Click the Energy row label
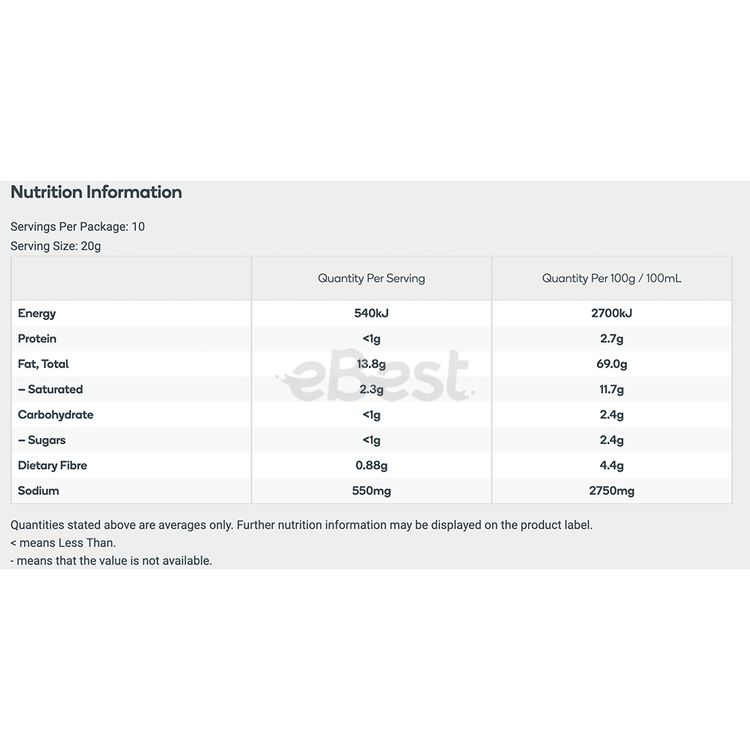 point(37,314)
